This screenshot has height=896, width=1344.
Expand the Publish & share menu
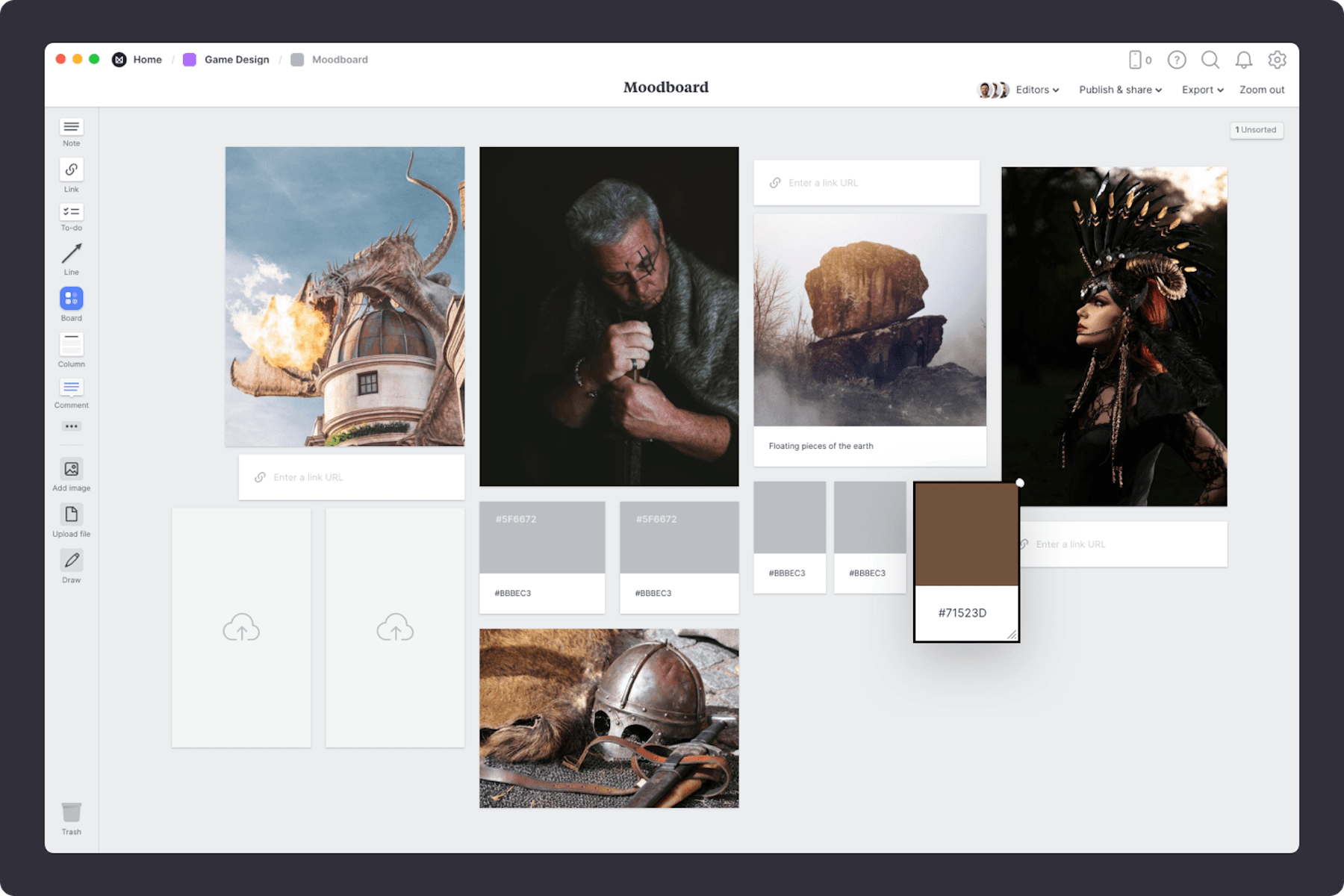(x=1119, y=90)
